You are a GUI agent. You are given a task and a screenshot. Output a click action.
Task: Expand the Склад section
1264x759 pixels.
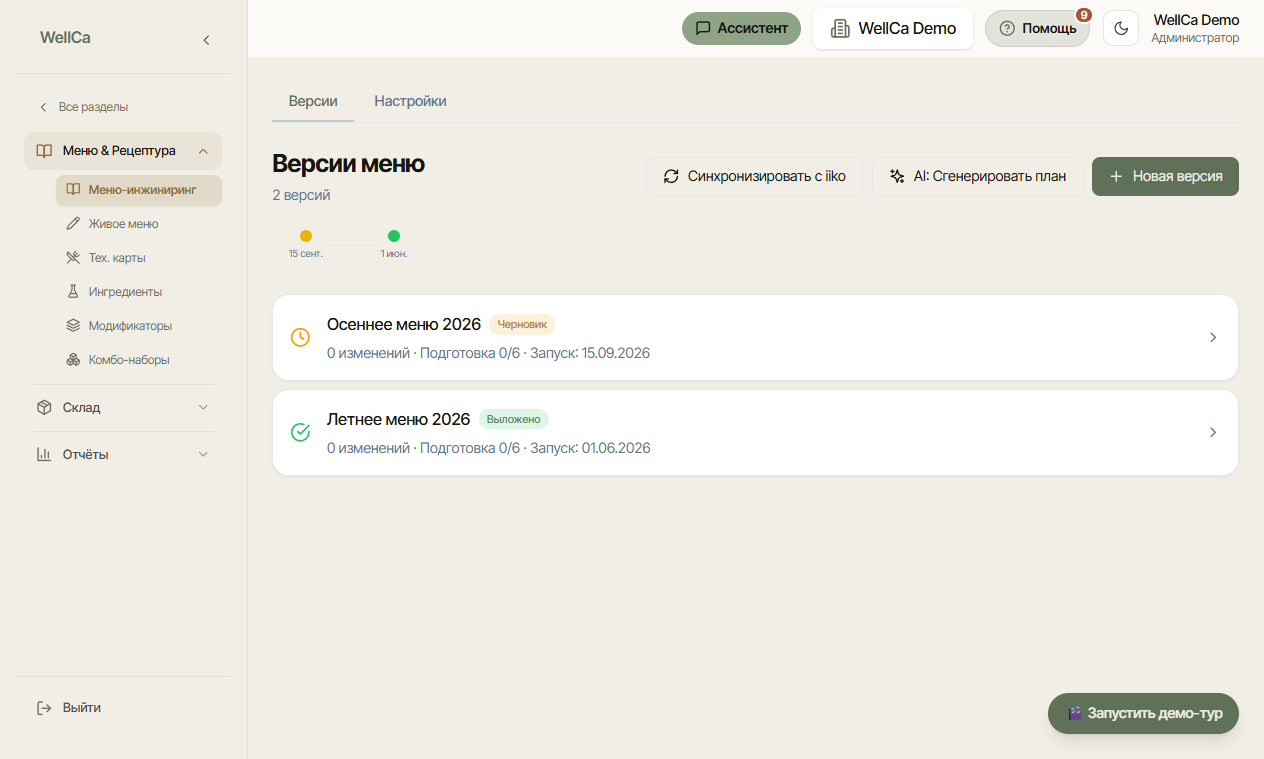[x=123, y=408]
